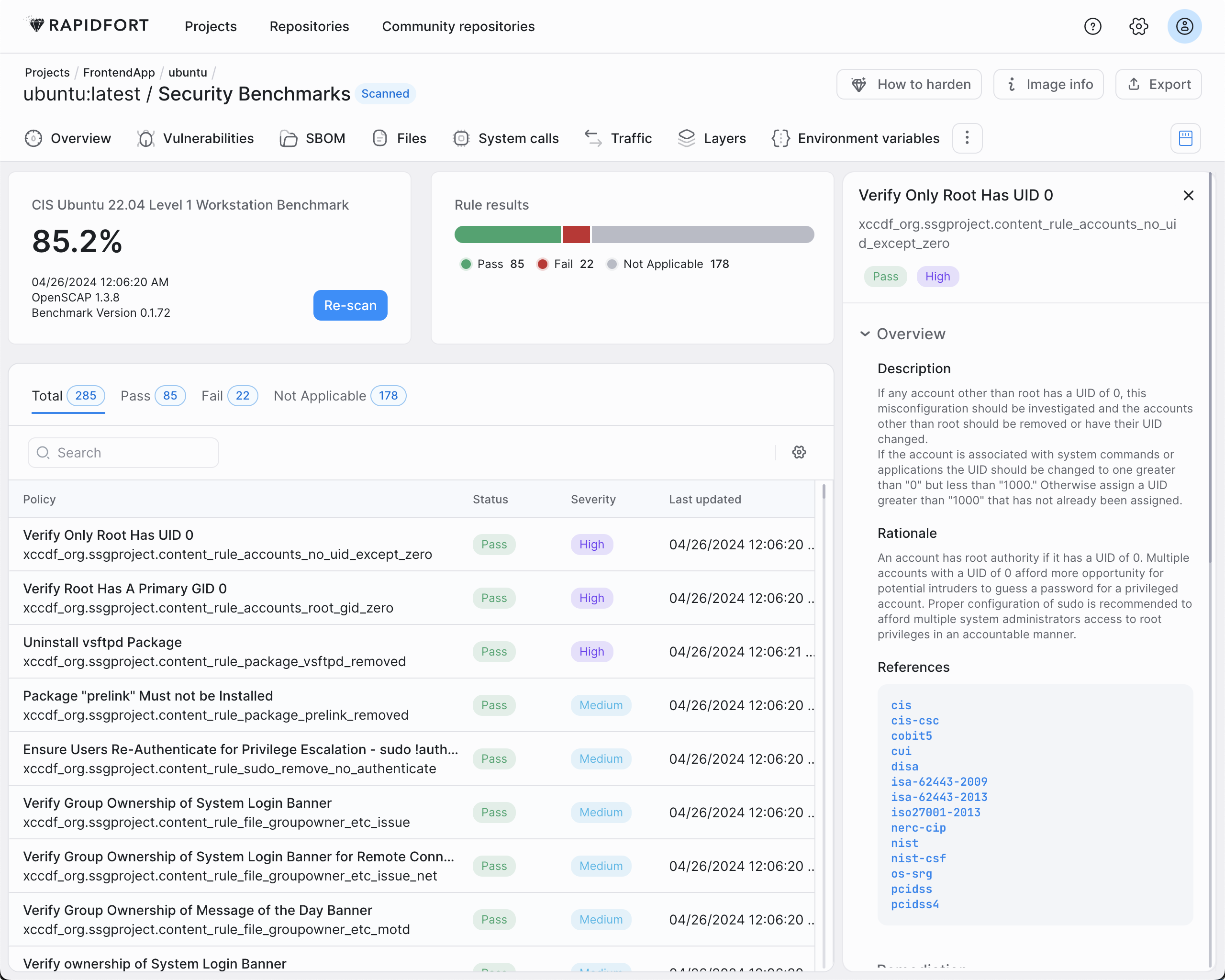Open the pcidss4 reference link
Viewport: 1225px width, 980px height.
point(915,904)
